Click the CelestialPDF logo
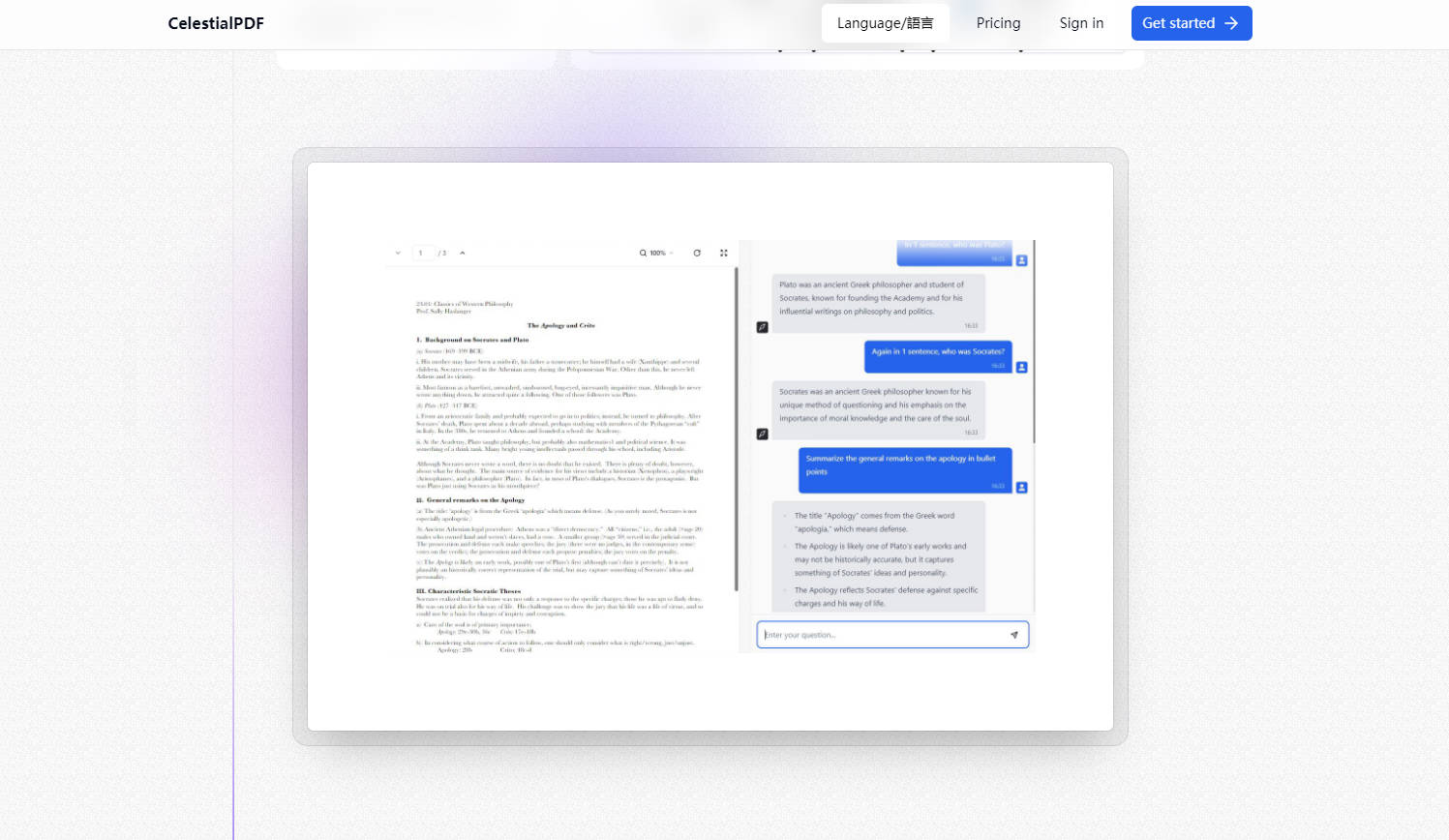 pos(215,22)
